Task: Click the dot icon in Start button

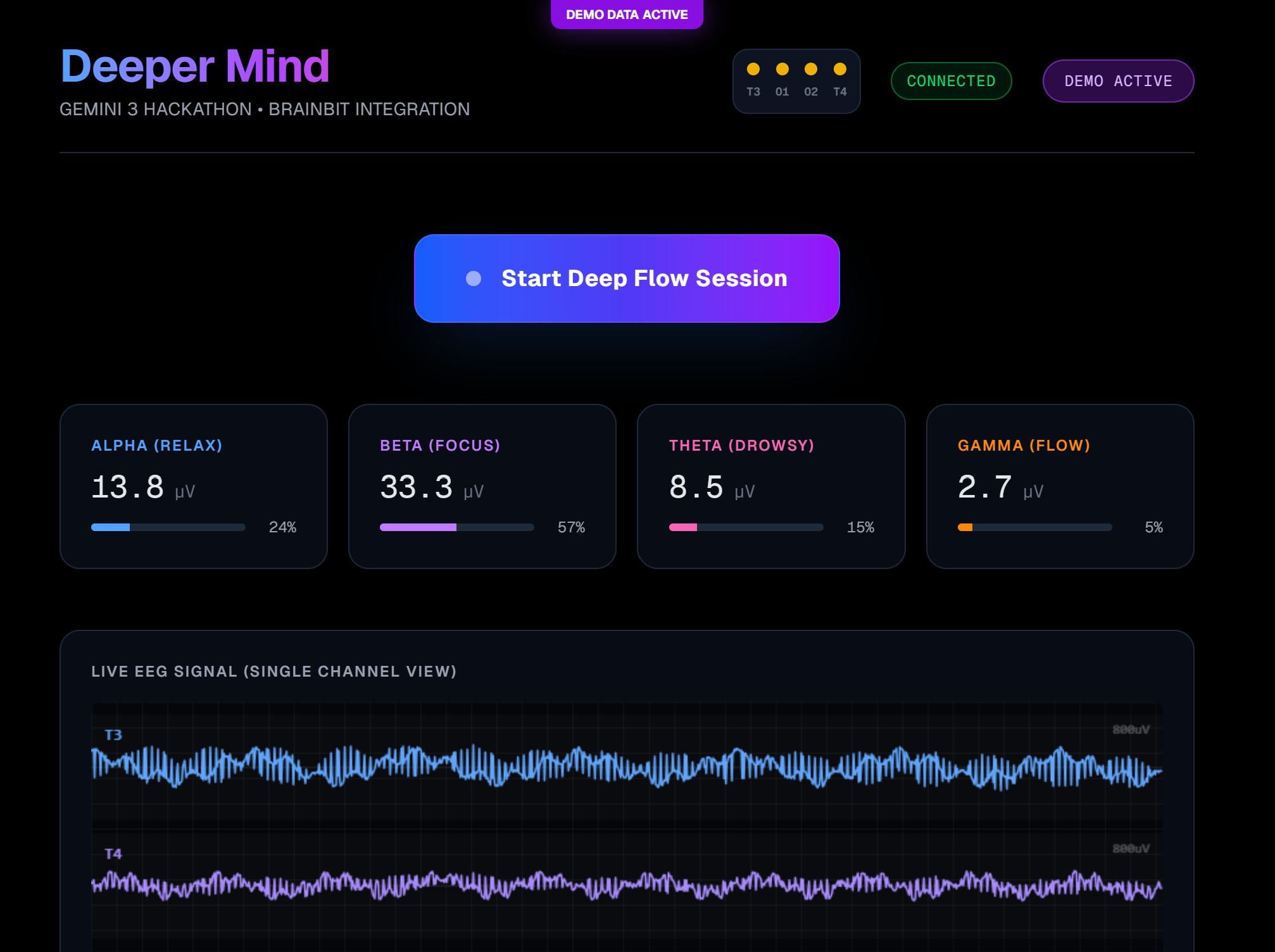Action: coord(473,279)
